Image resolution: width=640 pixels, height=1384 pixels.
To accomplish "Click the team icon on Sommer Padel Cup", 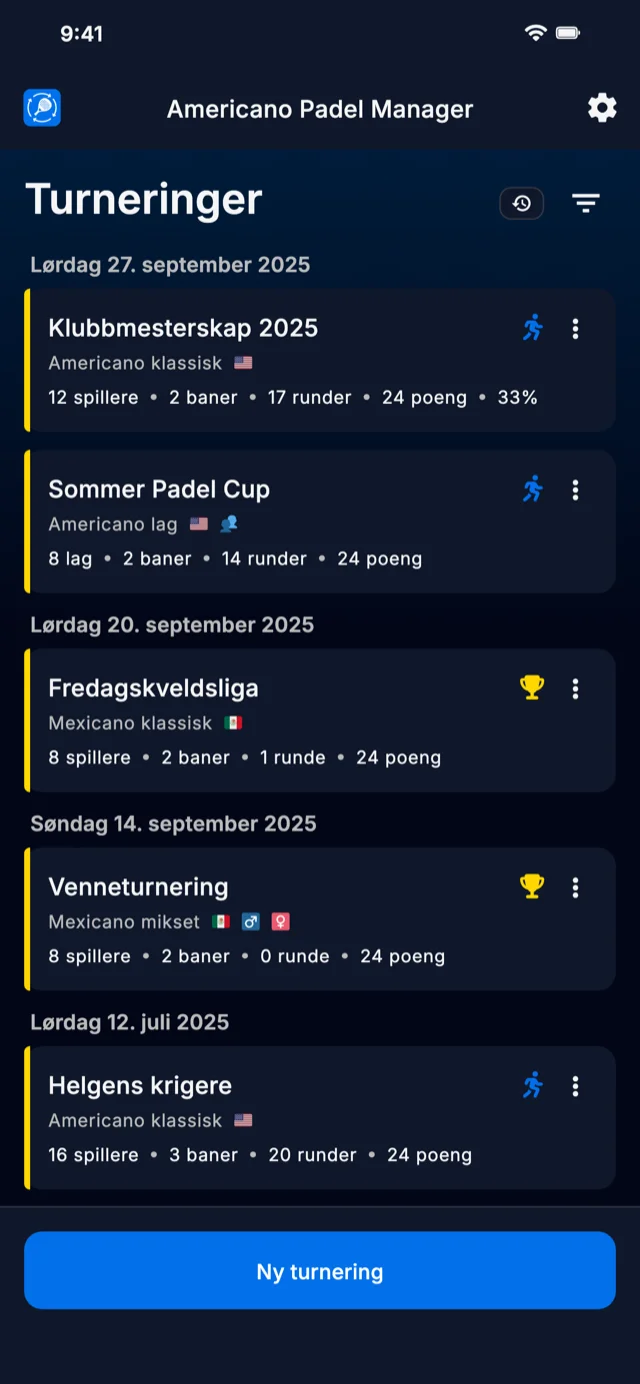I will point(229,524).
